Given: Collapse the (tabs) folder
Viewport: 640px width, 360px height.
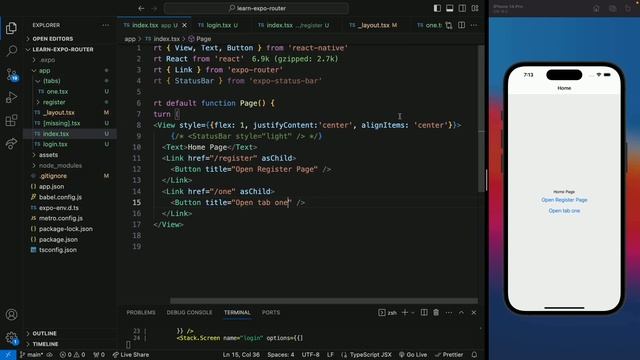Looking at the screenshot, I should (51, 81).
